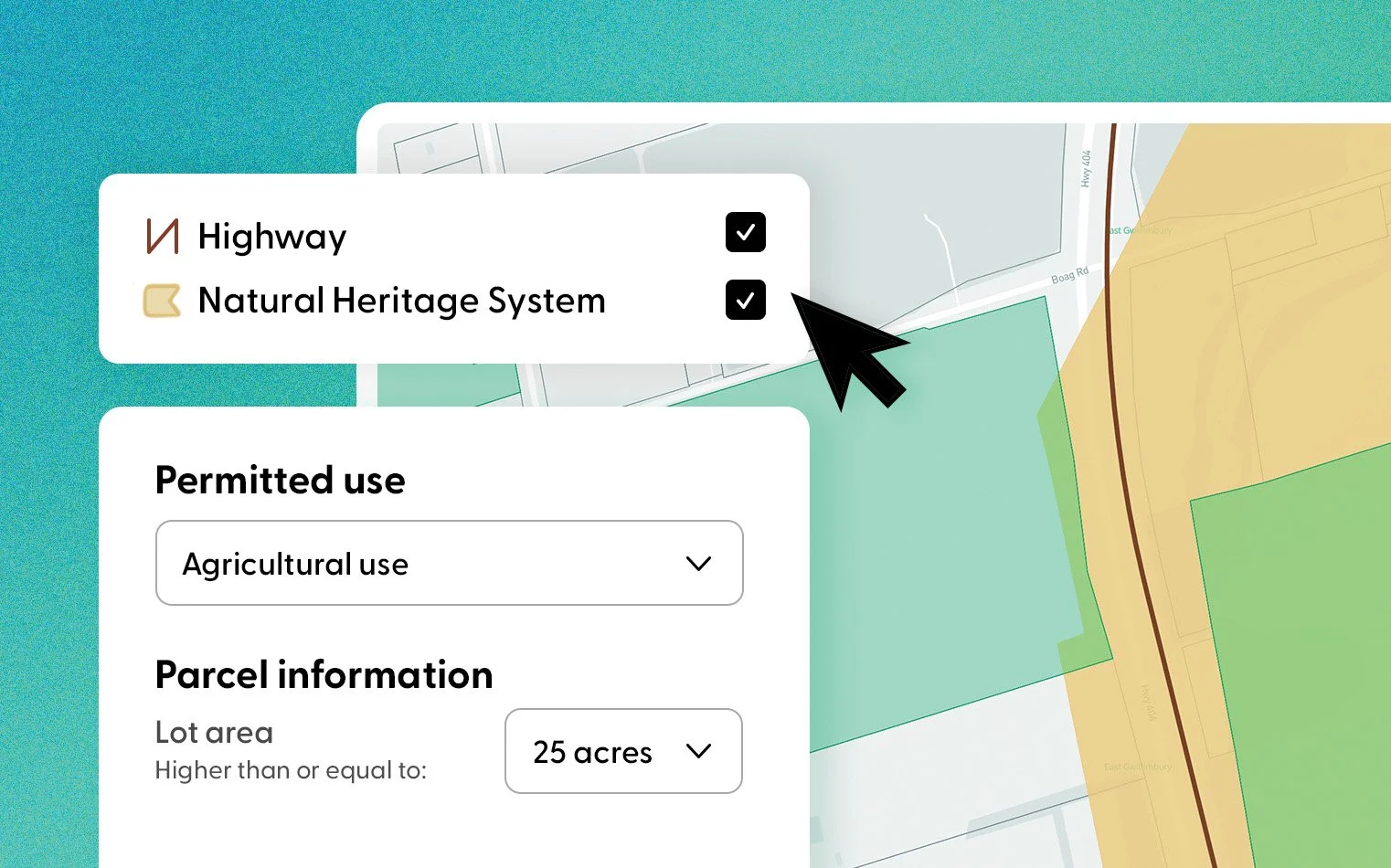The image size is (1391, 868).
Task: Click the Permitted use heading
Action: (281, 481)
